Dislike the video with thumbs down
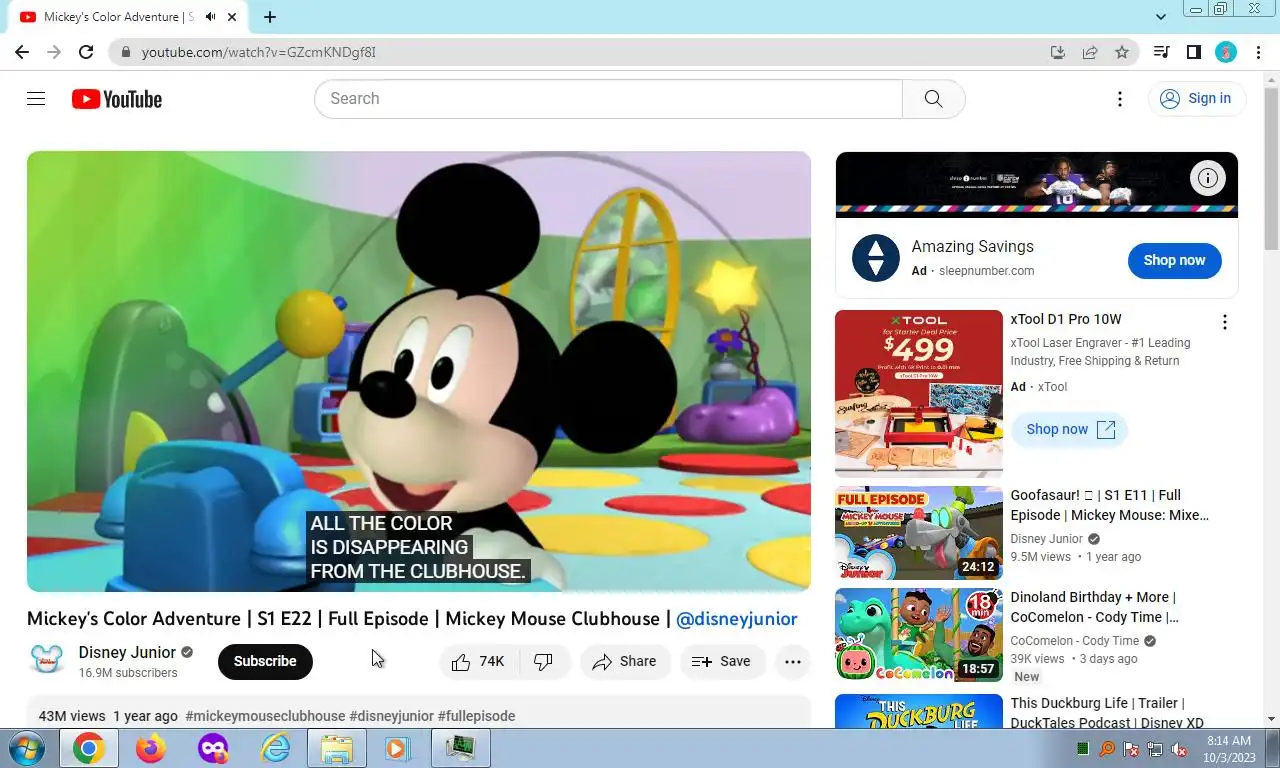Viewport: 1280px width, 768px height. 544,662
